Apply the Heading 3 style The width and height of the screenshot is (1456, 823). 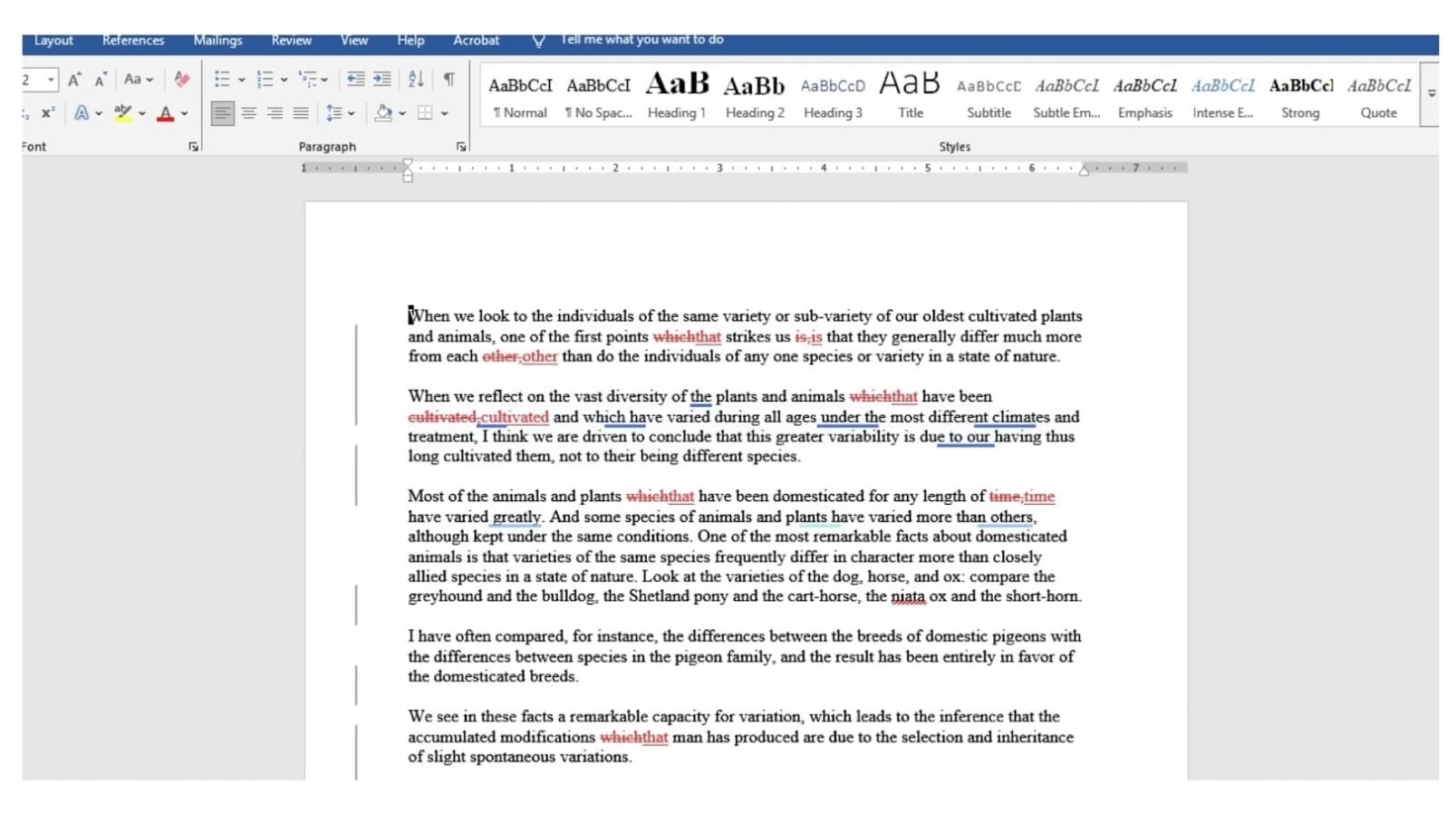pyautogui.click(x=833, y=96)
